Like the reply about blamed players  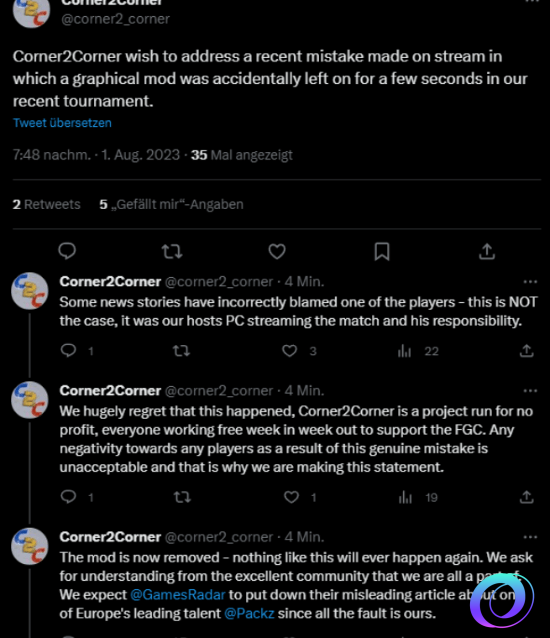click(290, 351)
